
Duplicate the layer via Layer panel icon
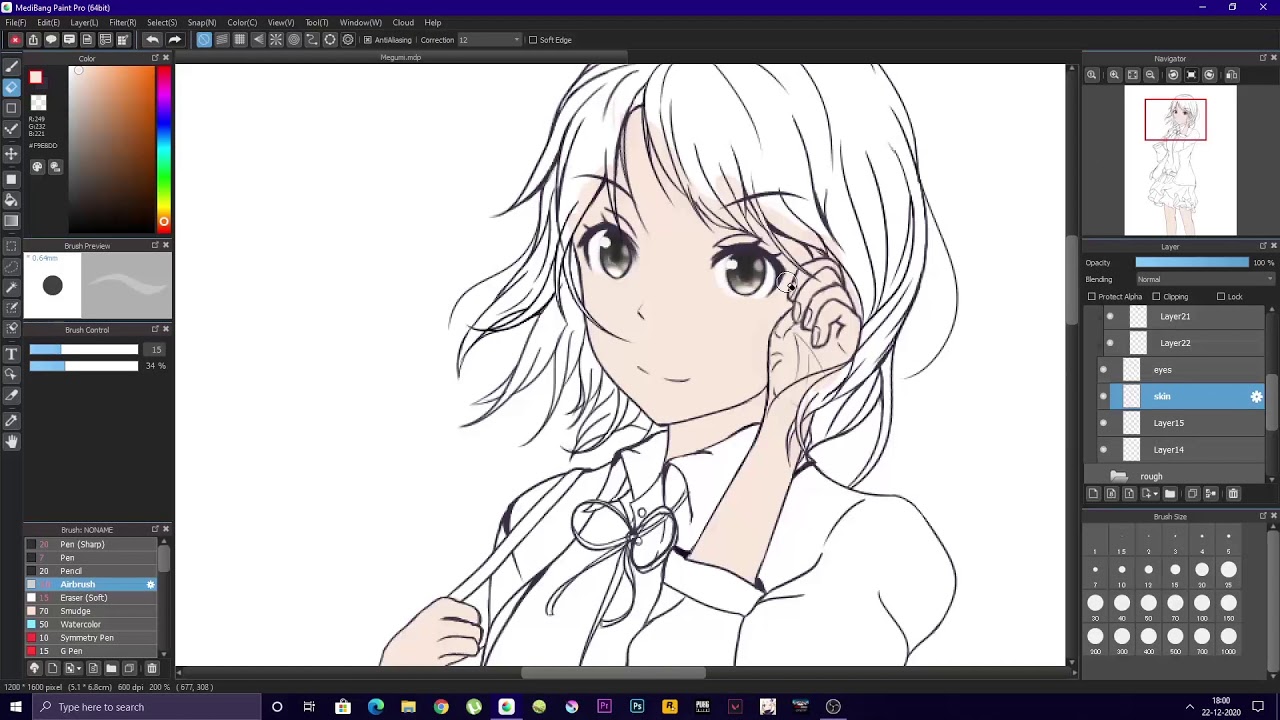1192,494
